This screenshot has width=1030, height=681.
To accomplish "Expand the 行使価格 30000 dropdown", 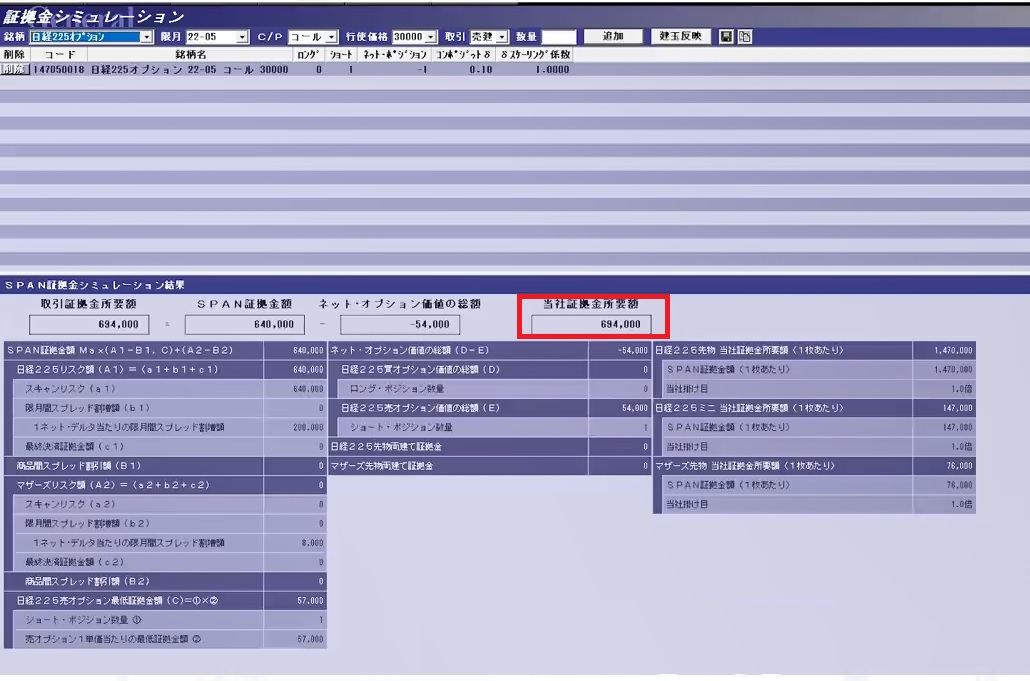I will coord(431,37).
